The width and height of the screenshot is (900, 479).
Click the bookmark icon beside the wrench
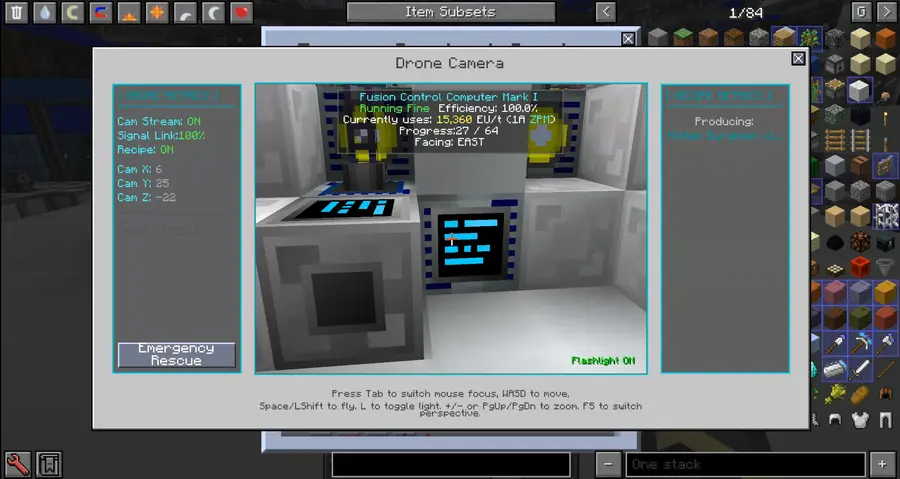(x=49, y=464)
